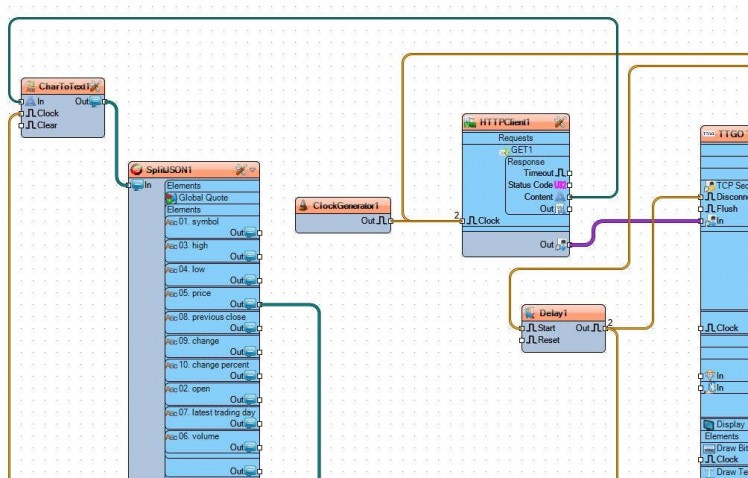Click Out pin of 08. previous close
This screenshot has width=748, height=478.
260,328
